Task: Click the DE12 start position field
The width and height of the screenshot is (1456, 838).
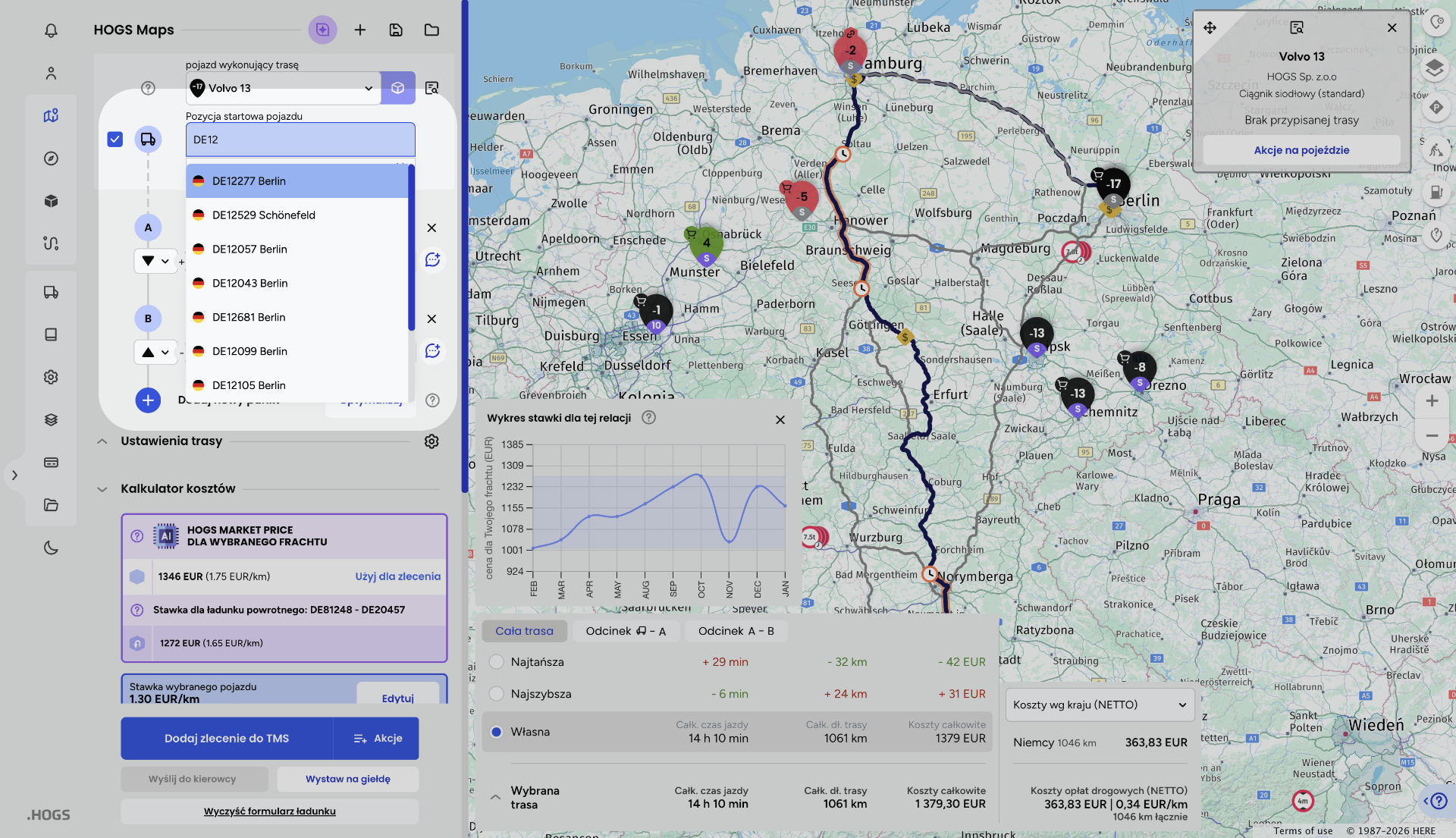Action: 300,140
